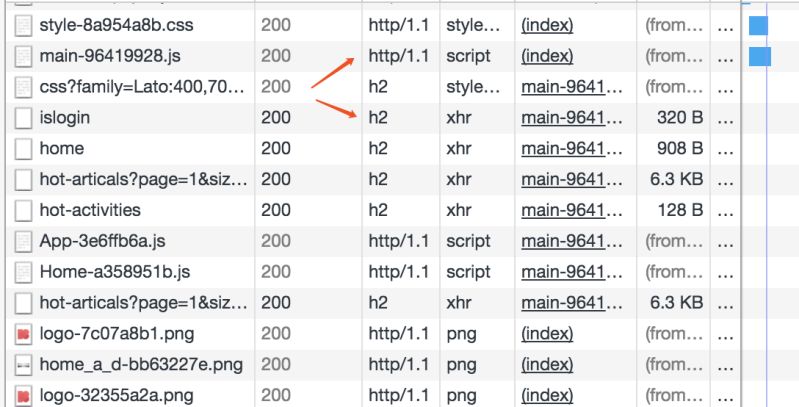
Task: Follow the main-9641 initiator link in hot-activities row
Action: [x=571, y=210]
